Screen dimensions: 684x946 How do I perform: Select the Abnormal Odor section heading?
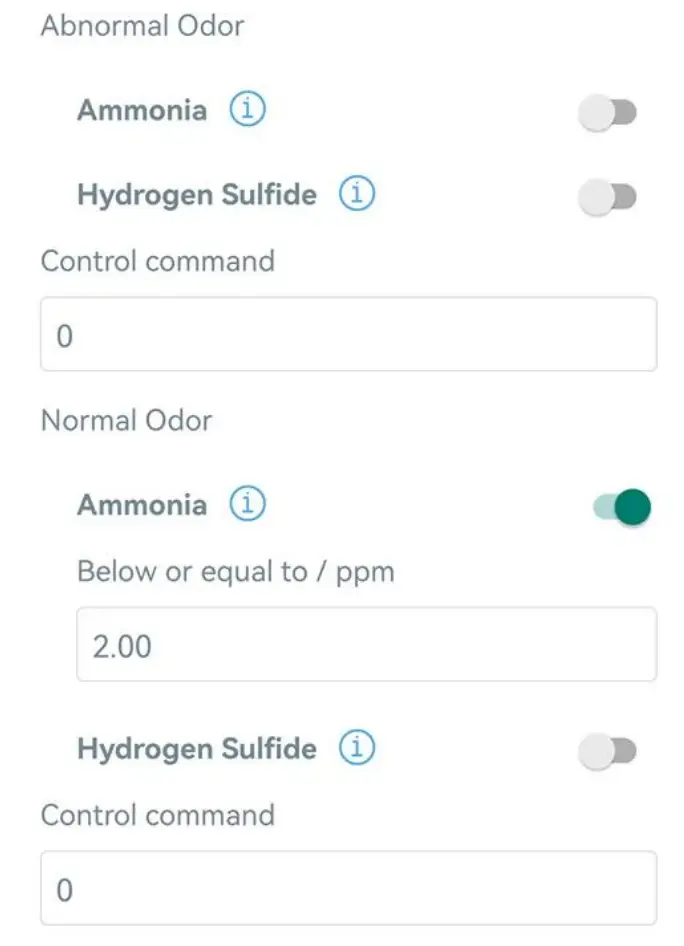click(141, 26)
